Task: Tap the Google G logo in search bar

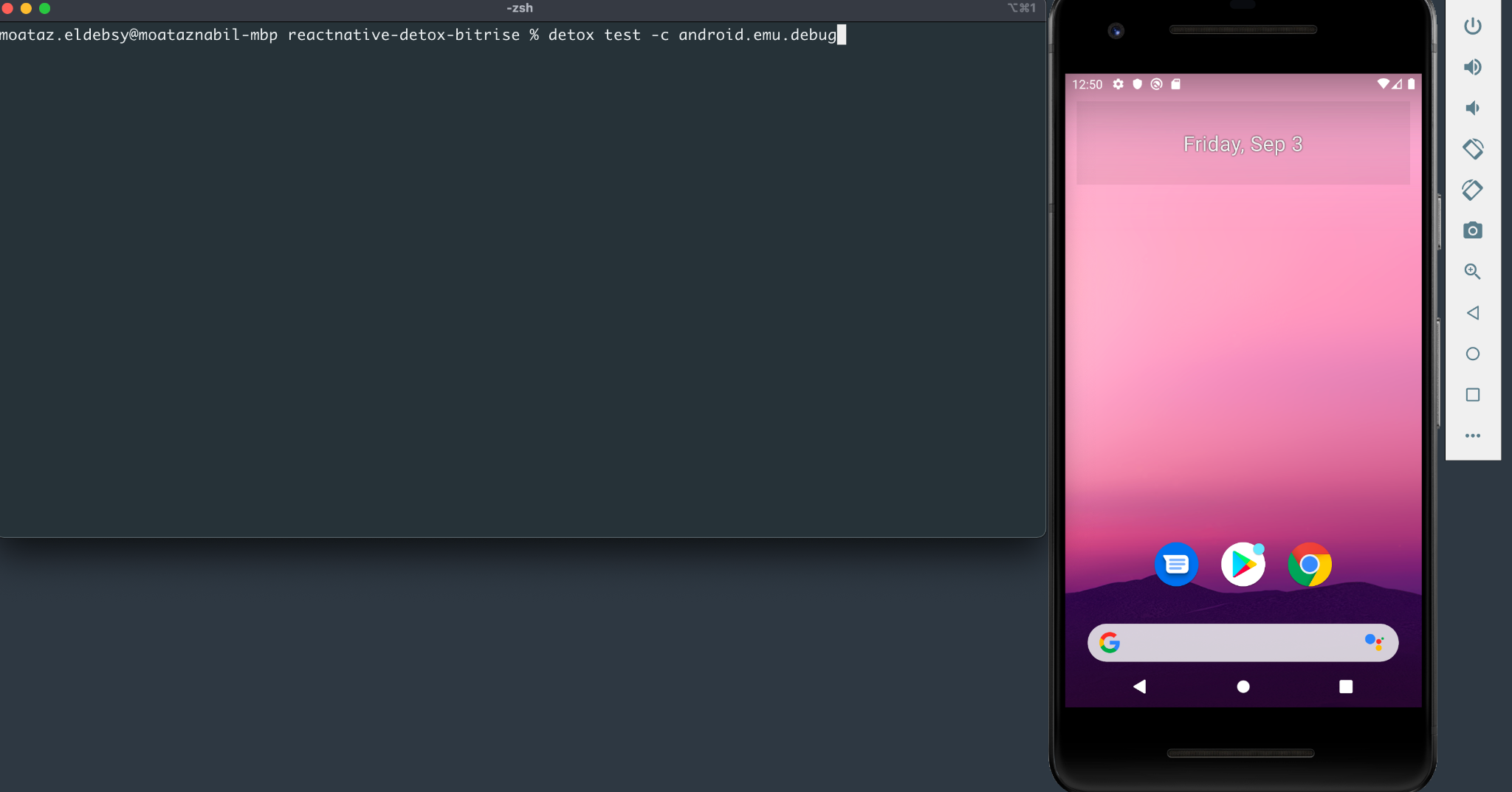Action: coord(1110,643)
